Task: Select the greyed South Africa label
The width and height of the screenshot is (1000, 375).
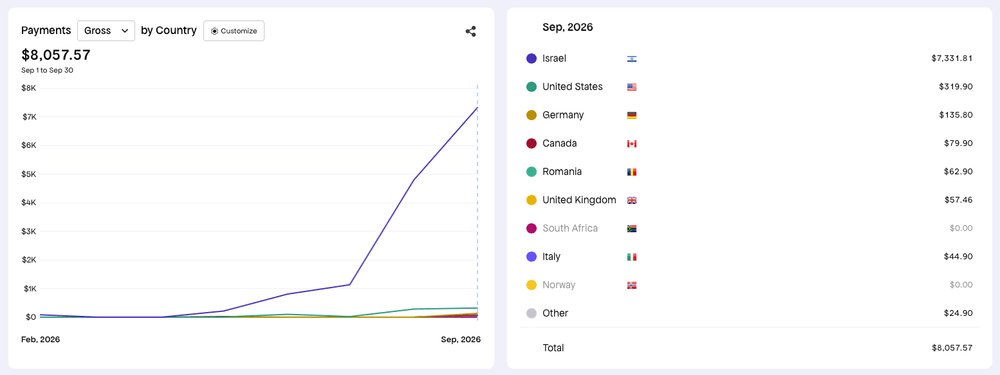Action: [570, 228]
